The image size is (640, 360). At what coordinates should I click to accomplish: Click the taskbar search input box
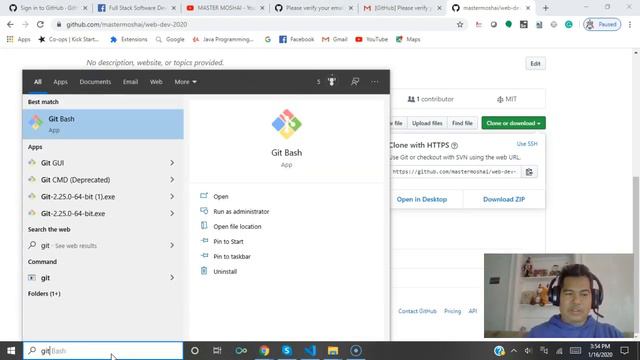[103, 351]
